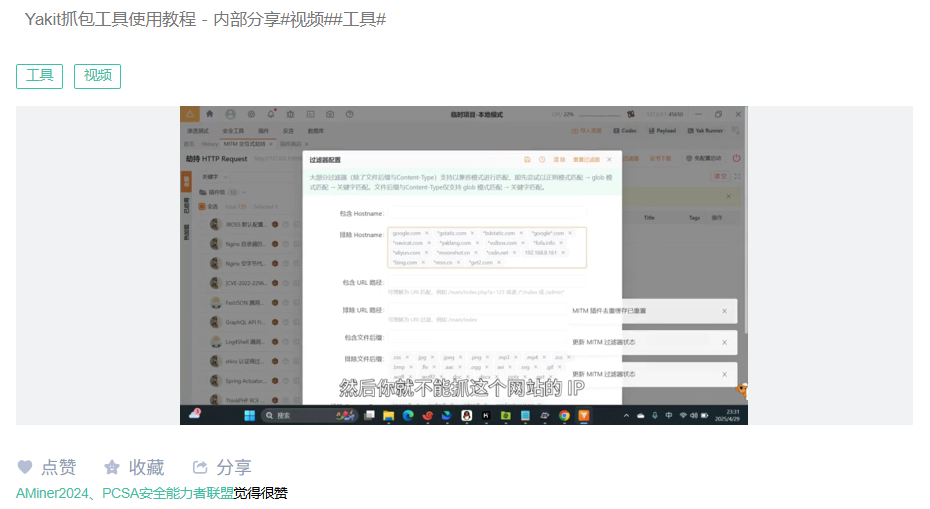Click the notification bell in the video's Yakit header

coord(271,114)
